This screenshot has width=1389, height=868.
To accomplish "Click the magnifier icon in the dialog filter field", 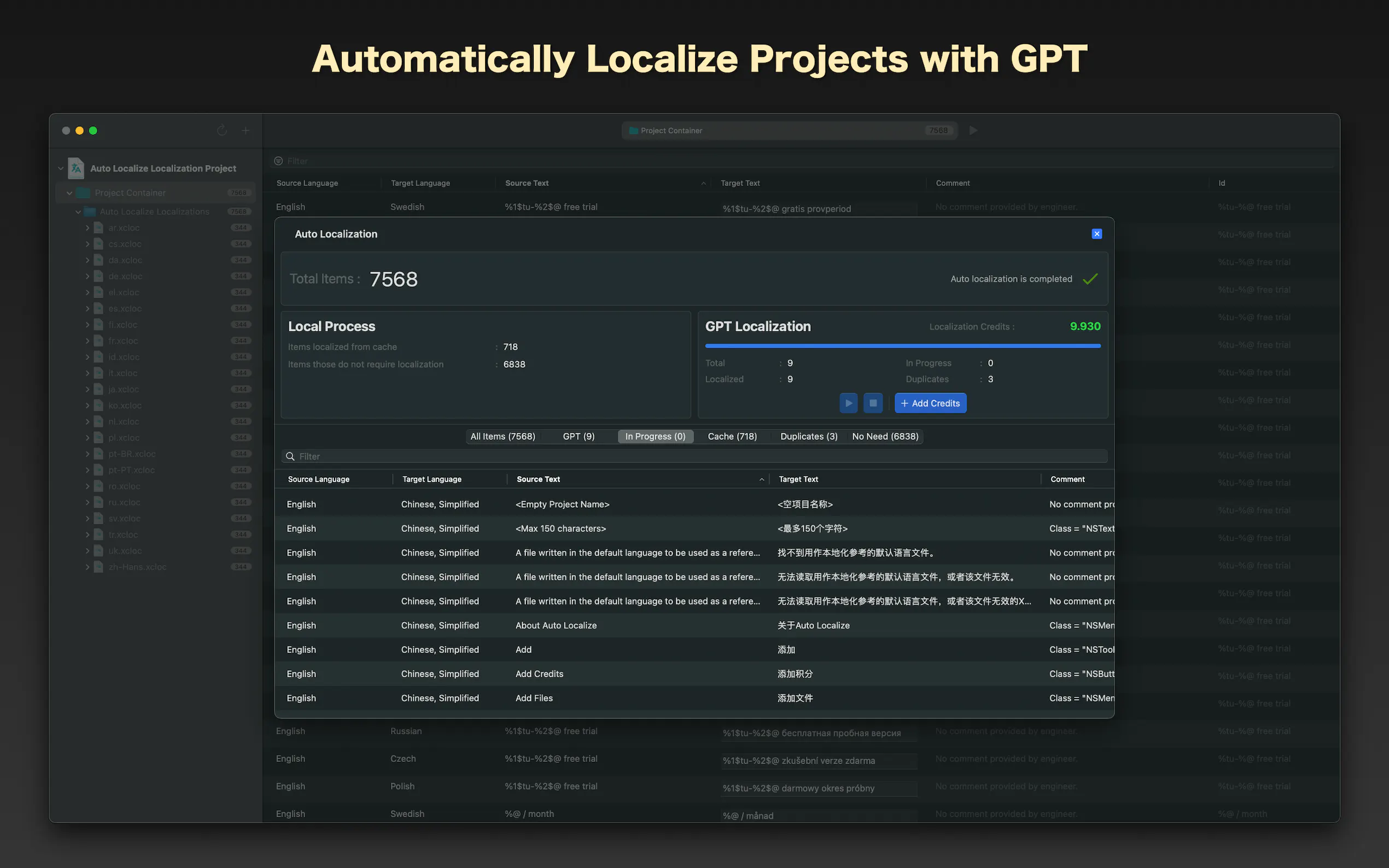I will 290,456.
